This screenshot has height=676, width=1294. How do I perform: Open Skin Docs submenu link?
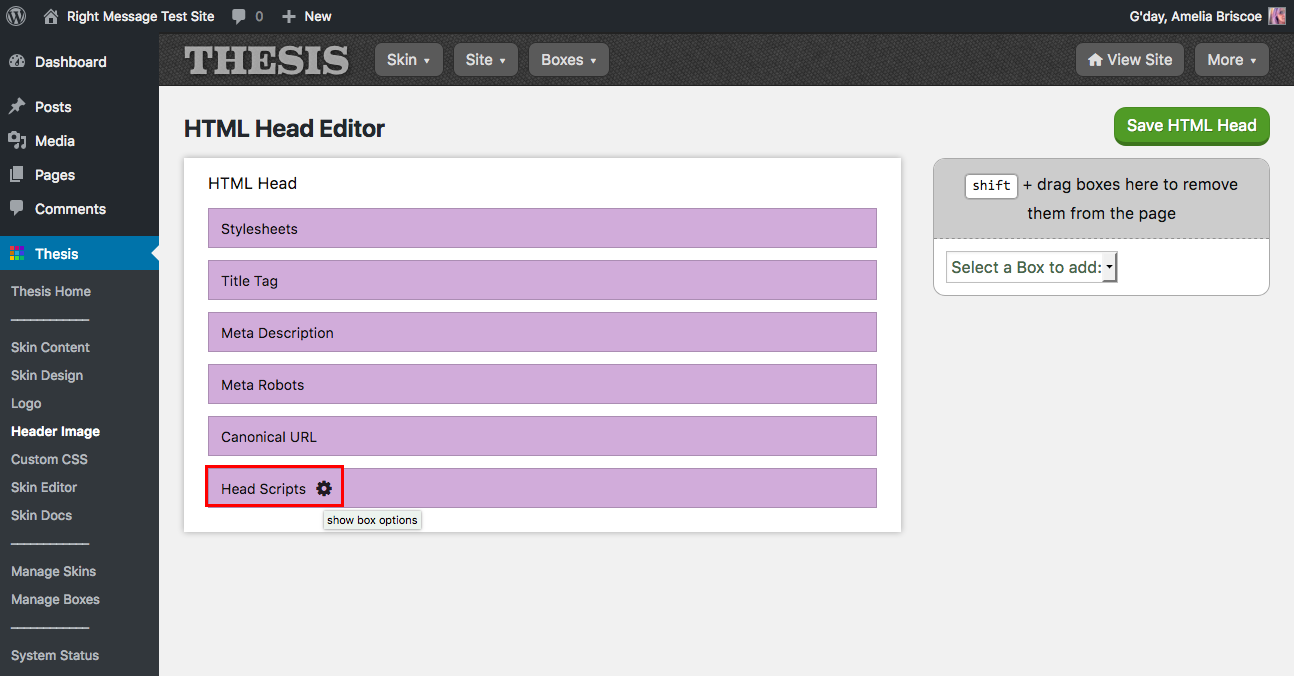pyautogui.click(x=41, y=516)
